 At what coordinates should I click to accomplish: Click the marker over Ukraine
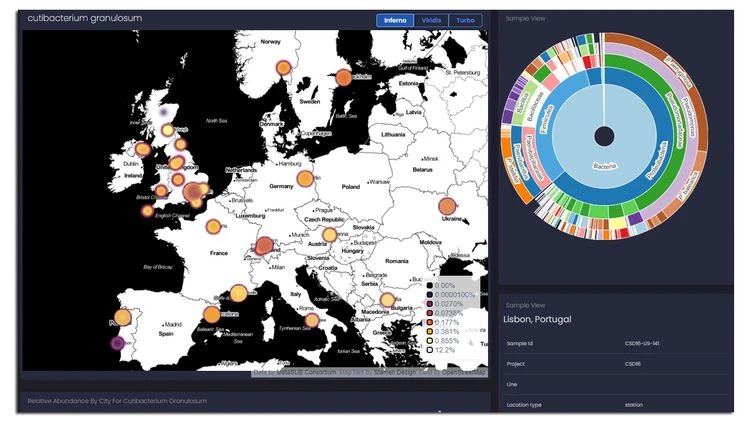point(447,206)
